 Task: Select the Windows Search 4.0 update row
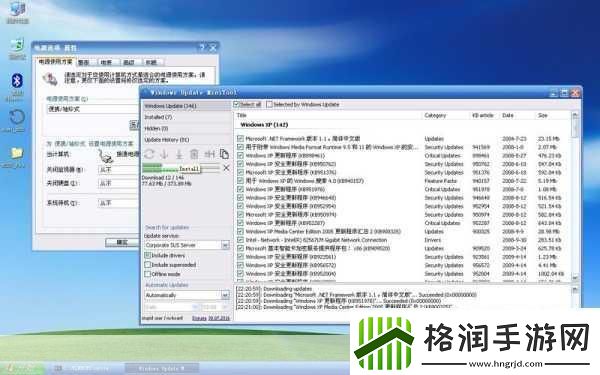pyautogui.click(x=401, y=181)
